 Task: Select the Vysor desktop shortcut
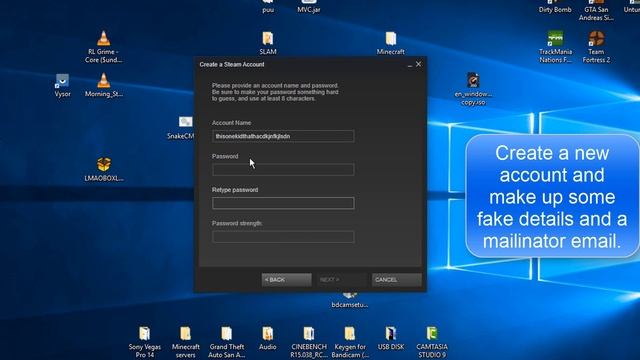(62, 85)
